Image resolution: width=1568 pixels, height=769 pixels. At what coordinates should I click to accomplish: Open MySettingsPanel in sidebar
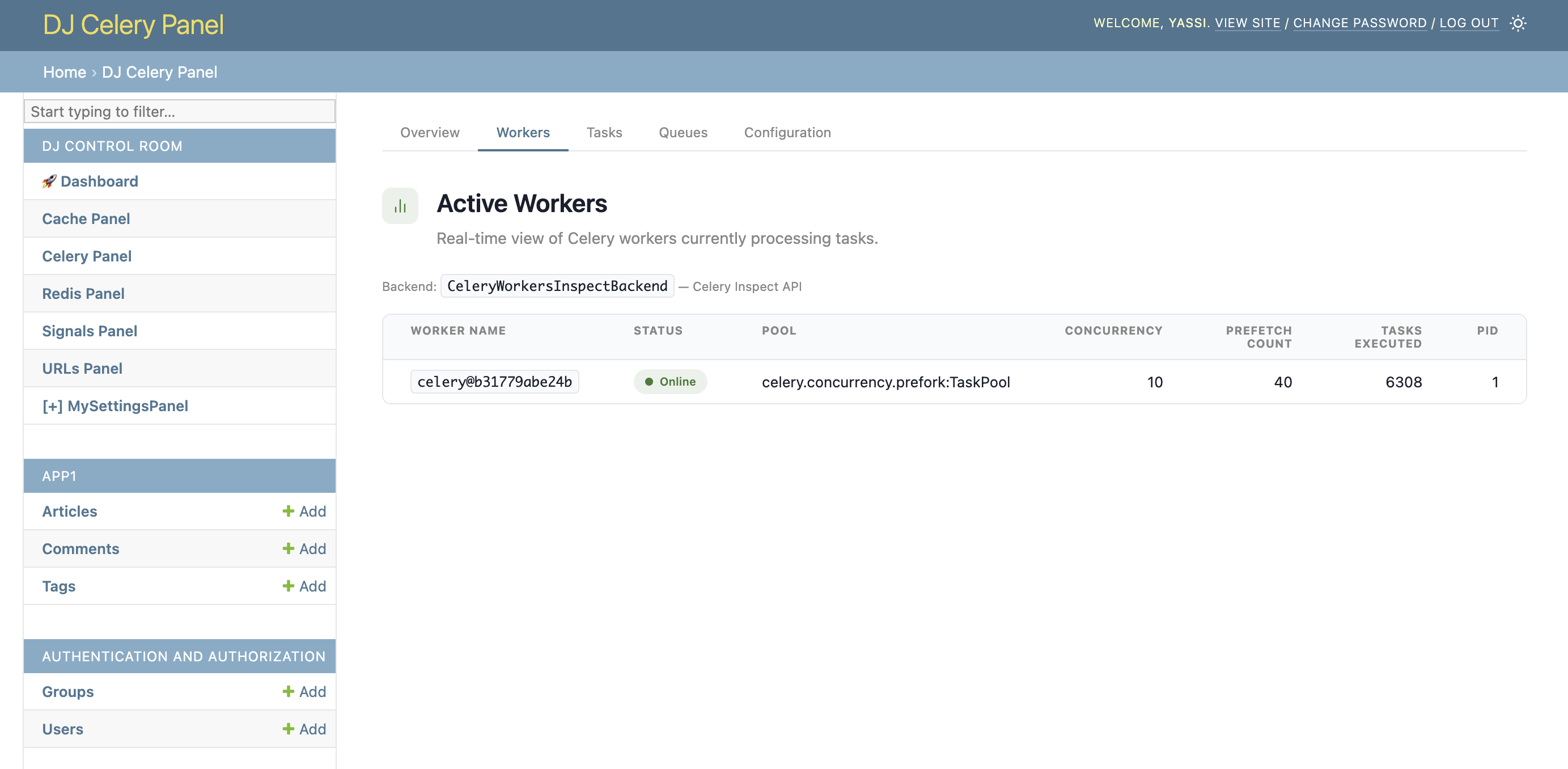(x=115, y=406)
